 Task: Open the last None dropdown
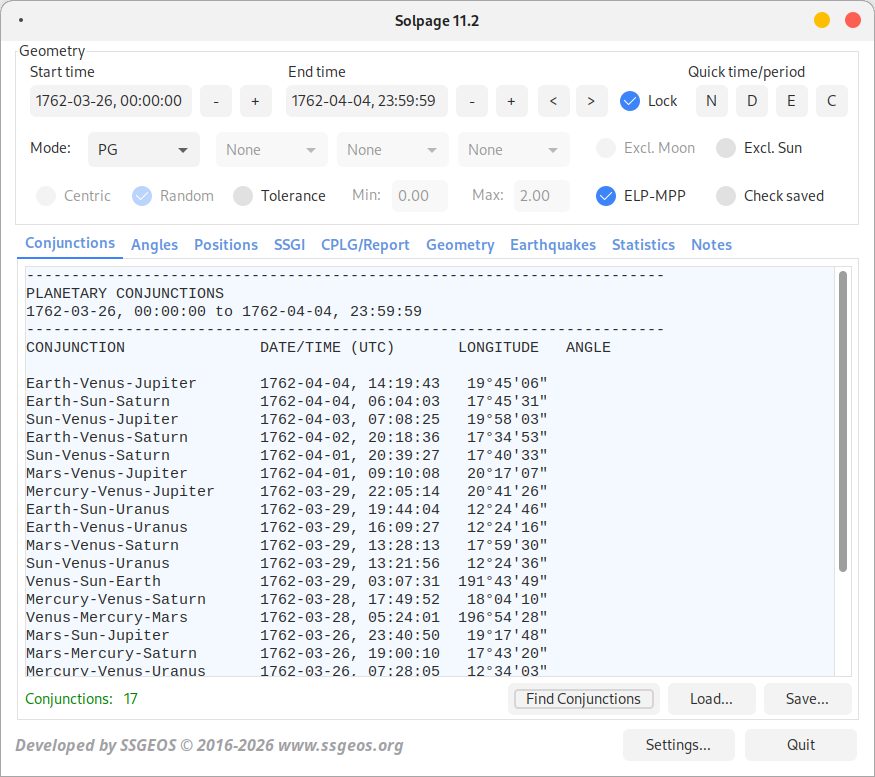pyautogui.click(x=514, y=150)
